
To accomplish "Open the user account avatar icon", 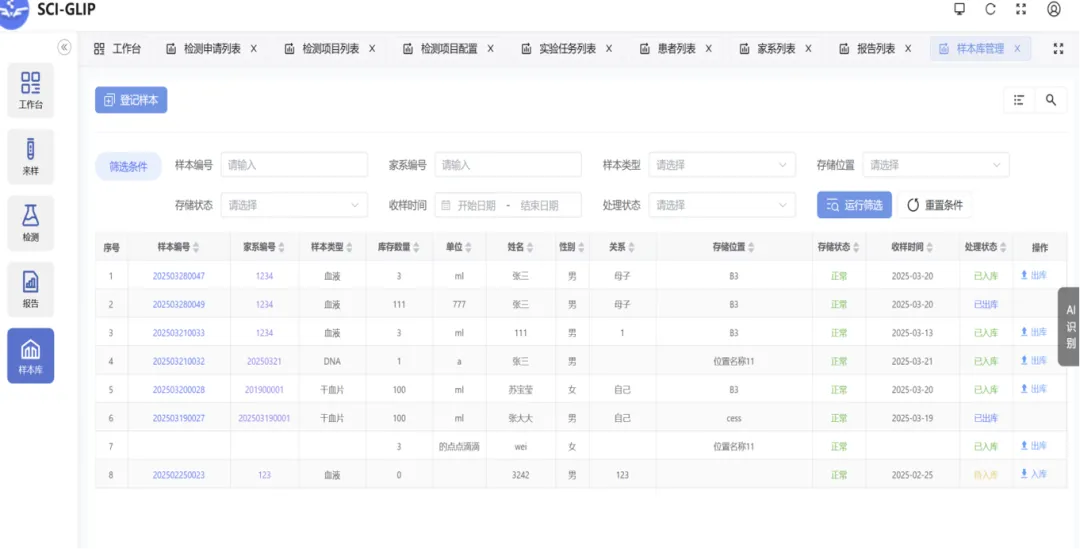I will (x=1054, y=9).
